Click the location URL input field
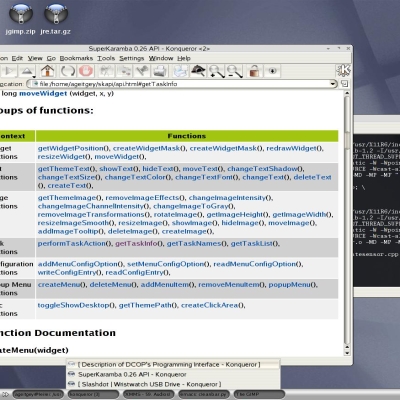This screenshot has height=400, width=400. click(183, 84)
